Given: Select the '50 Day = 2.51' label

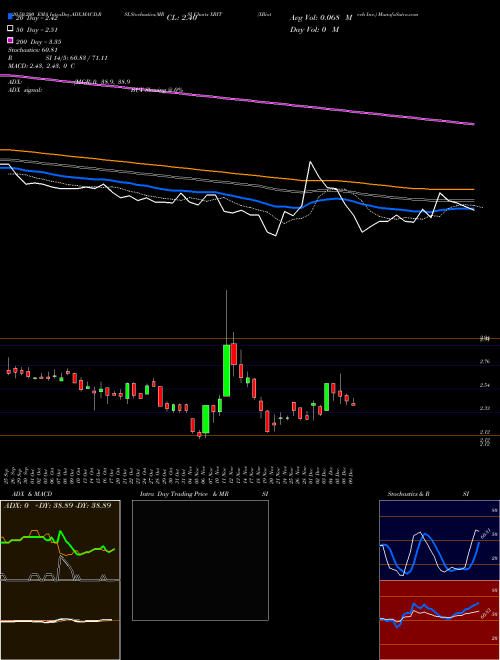Looking at the screenshot, I should click(x=36, y=30).
